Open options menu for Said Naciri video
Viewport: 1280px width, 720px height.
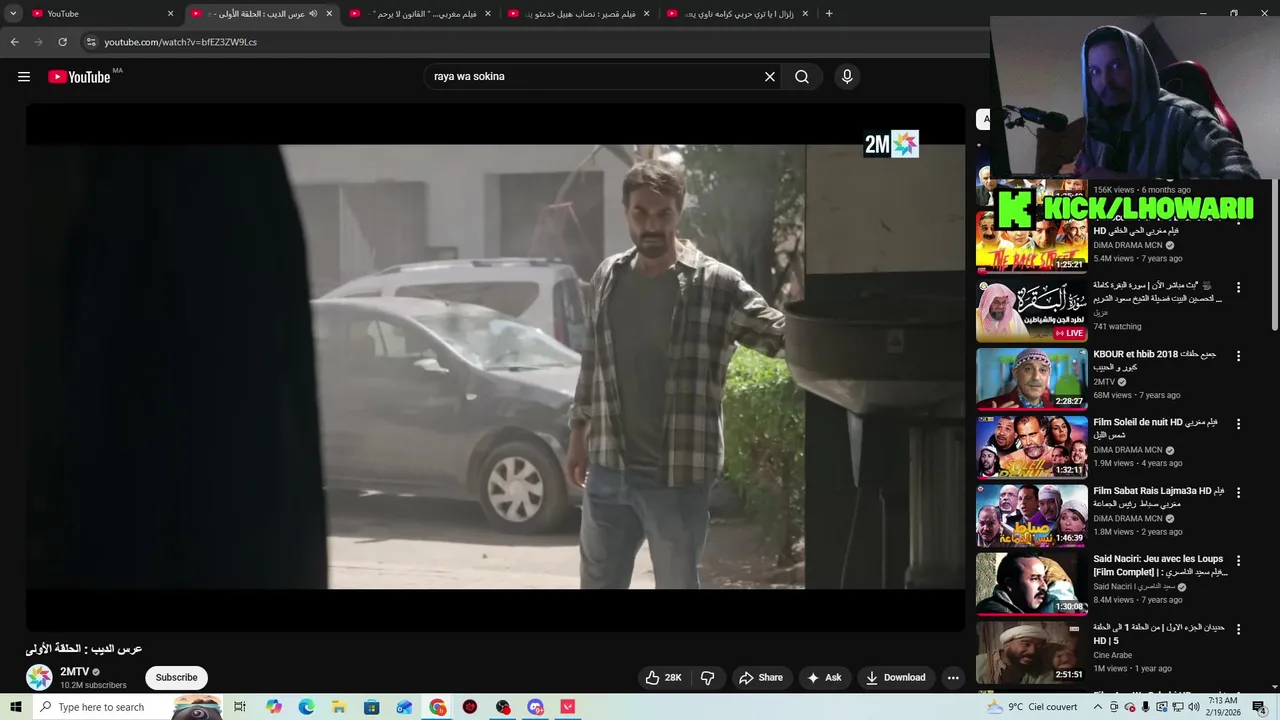[1238, 561]
